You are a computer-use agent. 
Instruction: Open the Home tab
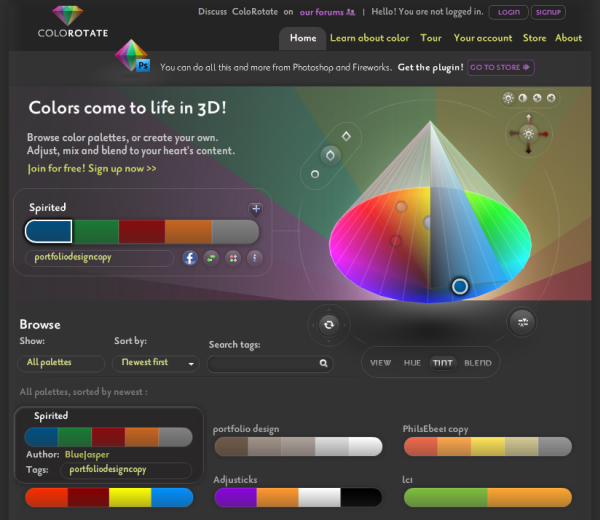303,38
